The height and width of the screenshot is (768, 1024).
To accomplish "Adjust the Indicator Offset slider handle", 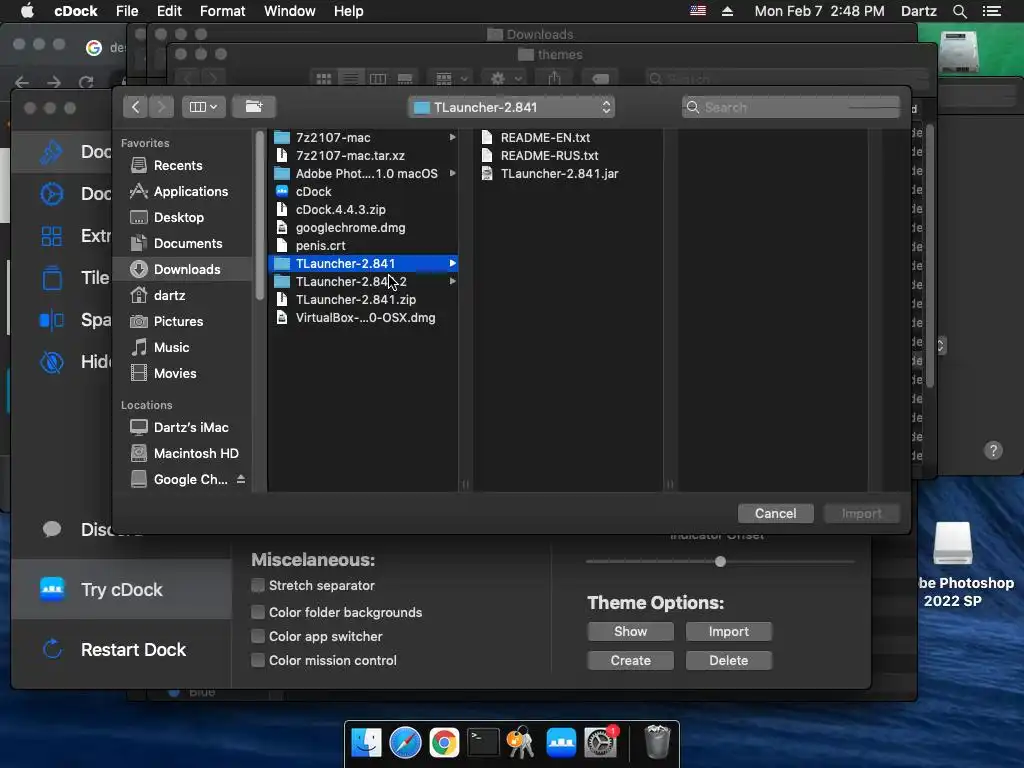I will click(720, 562).
